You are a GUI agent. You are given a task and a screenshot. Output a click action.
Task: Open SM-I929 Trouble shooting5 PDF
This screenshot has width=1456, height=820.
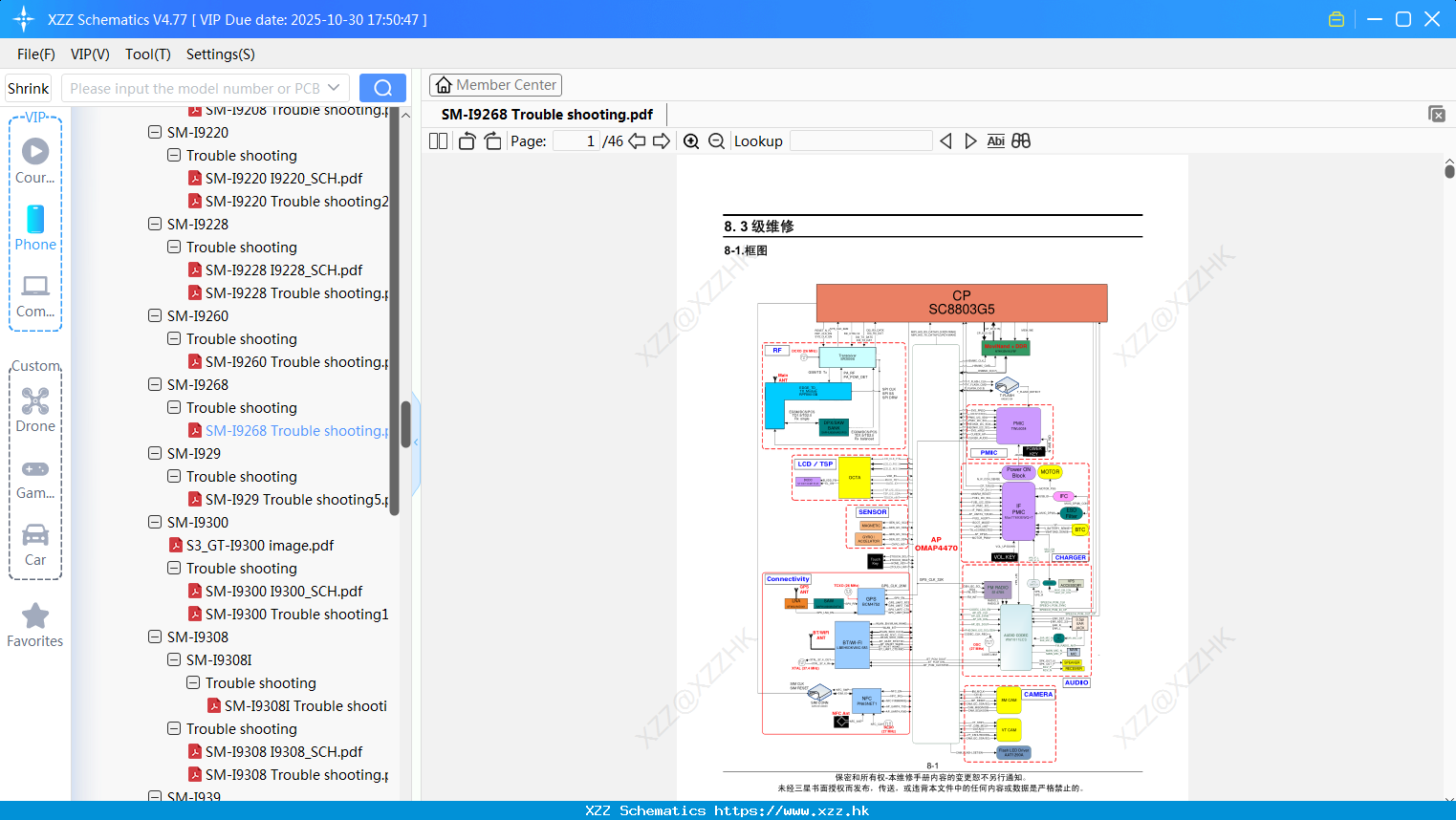click(x=297, y=500)
